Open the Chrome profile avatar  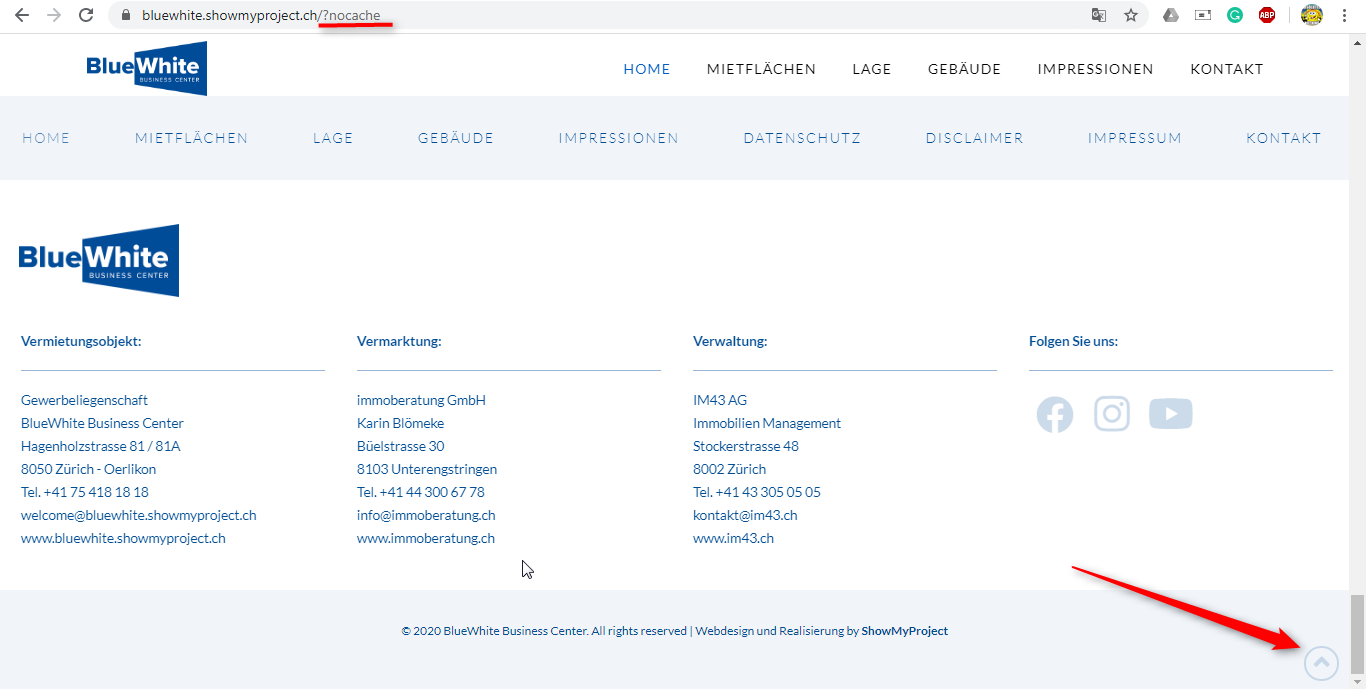1312,15
